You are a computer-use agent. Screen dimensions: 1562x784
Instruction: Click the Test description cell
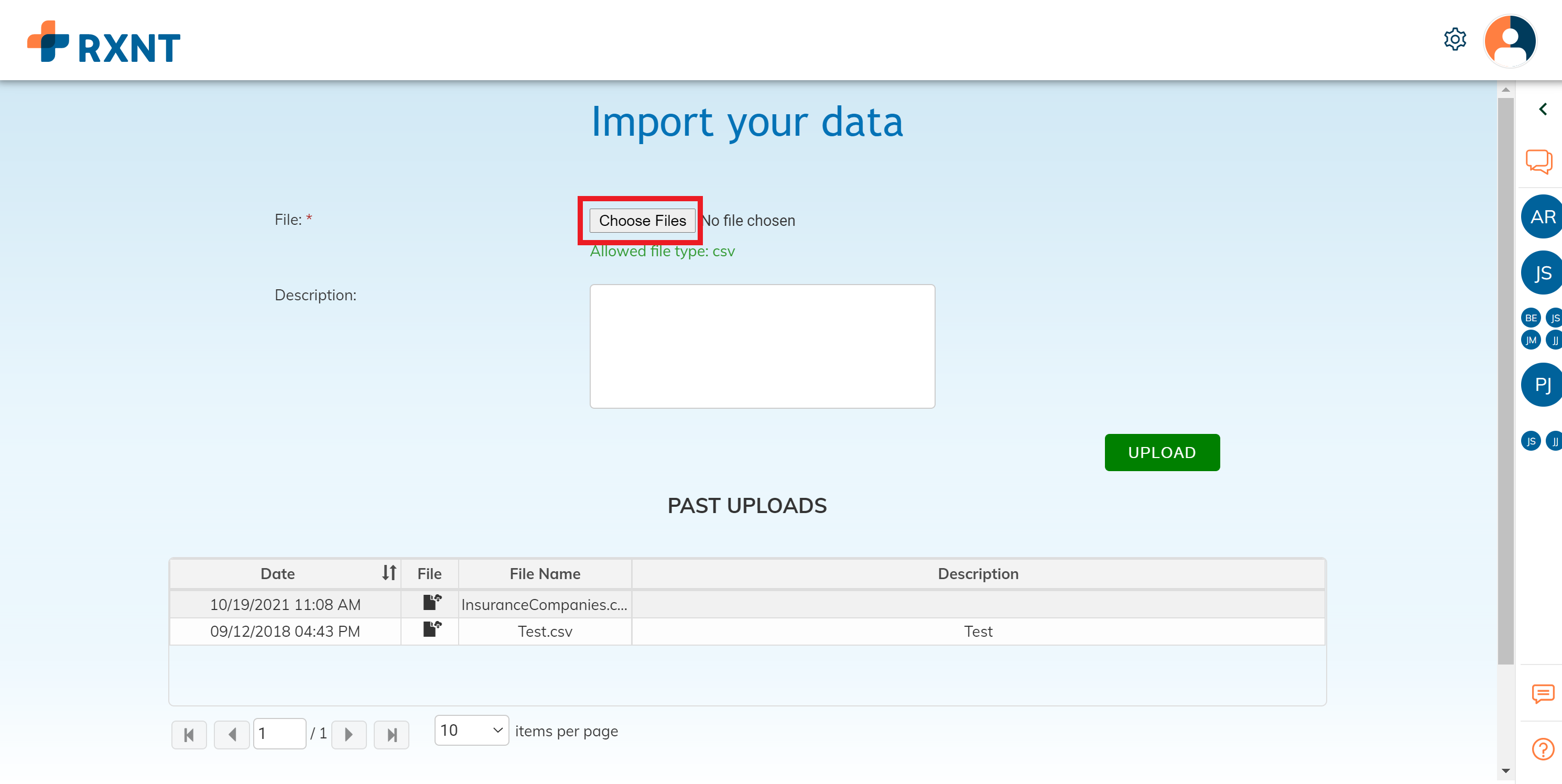pyautogui.click(x=978, y=631)
